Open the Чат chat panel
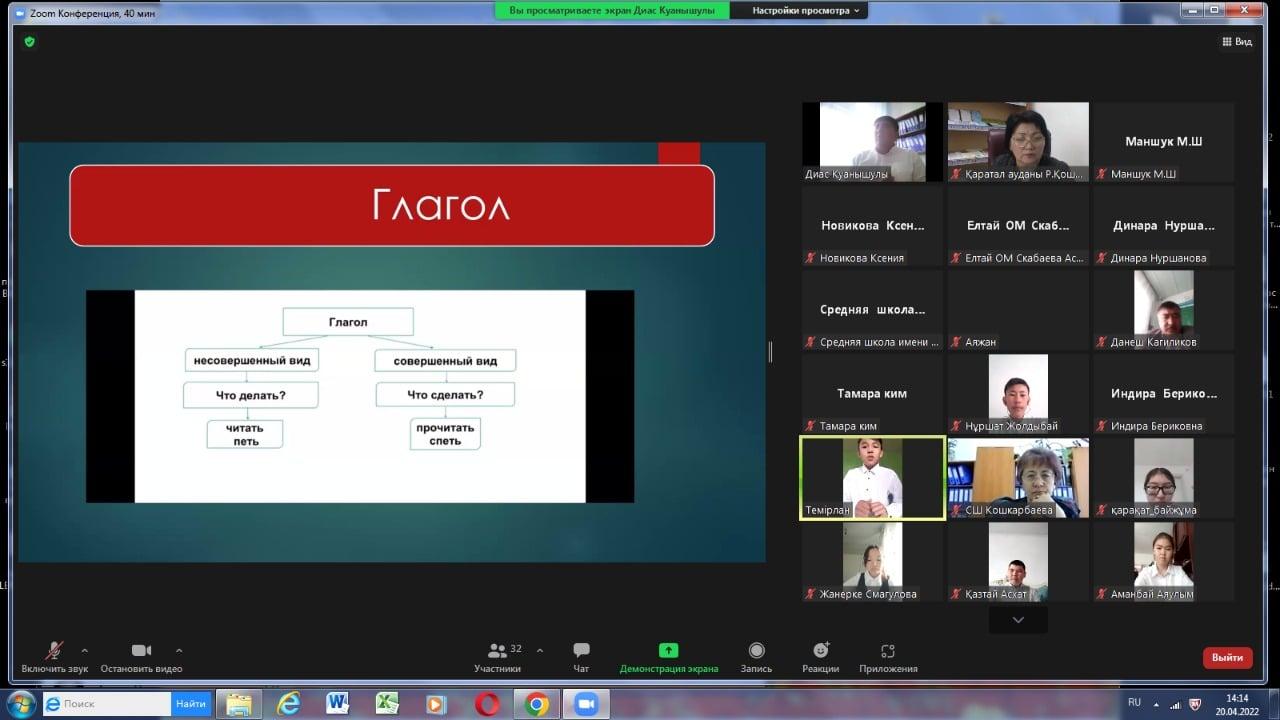The image size is (1280, 720). [x=581, y=656]
